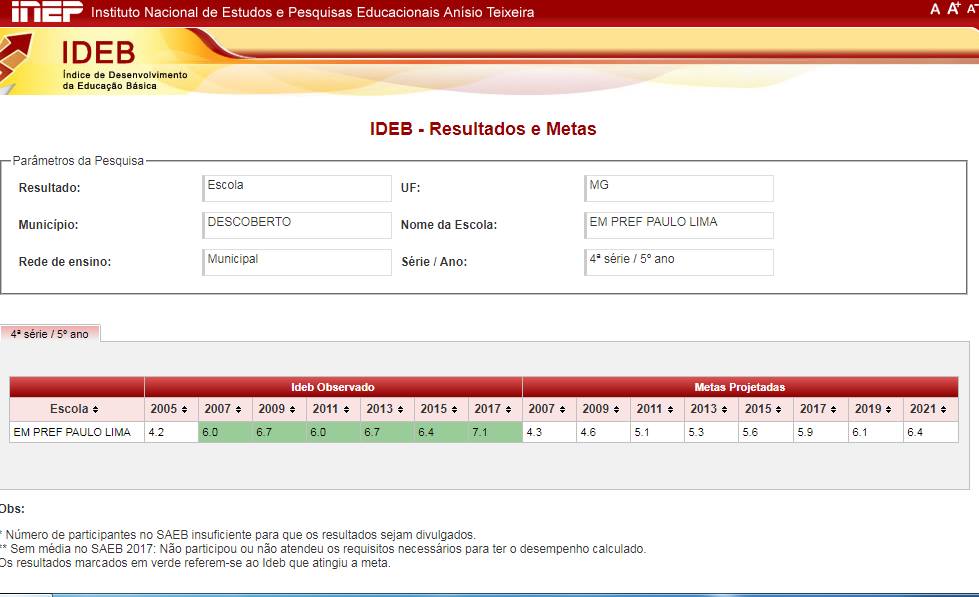Click the projected 5.6 target for 2015

(x=766, y=432)
